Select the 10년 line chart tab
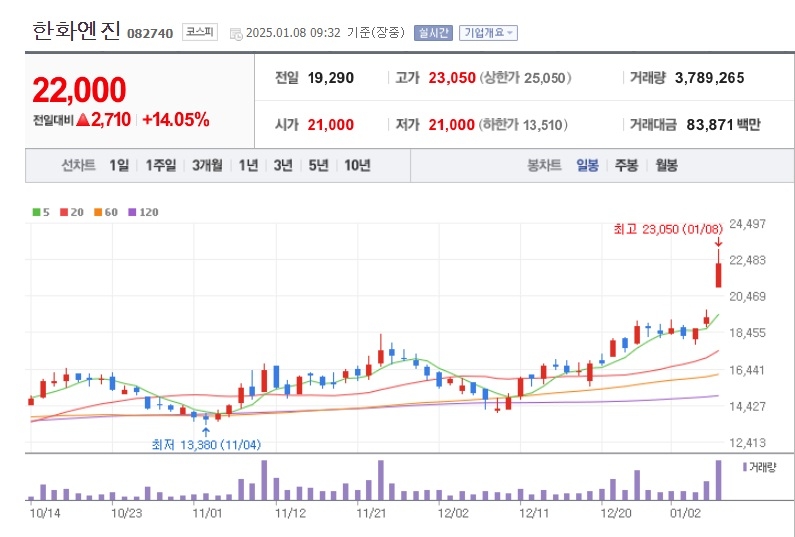 point(357,165)
